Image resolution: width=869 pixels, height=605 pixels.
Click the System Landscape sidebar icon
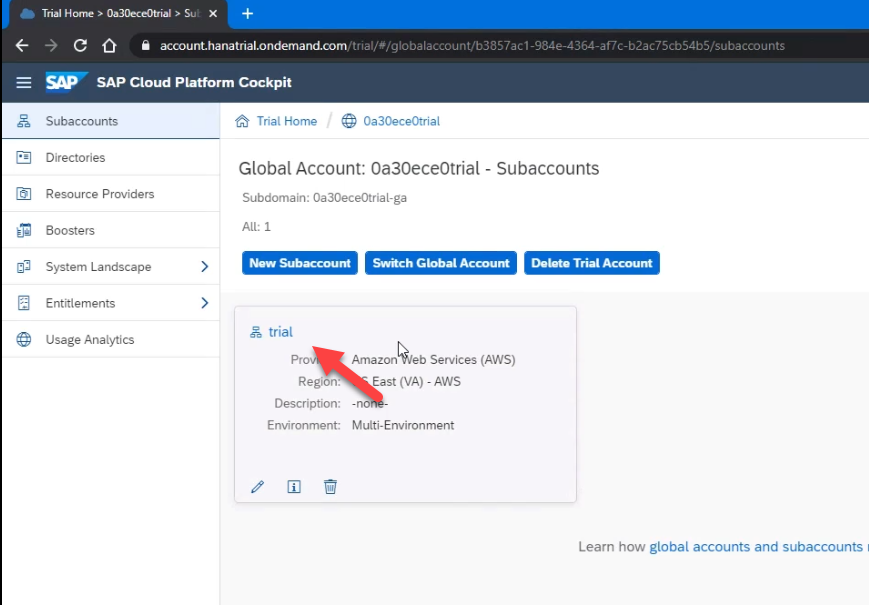point(24,267)
